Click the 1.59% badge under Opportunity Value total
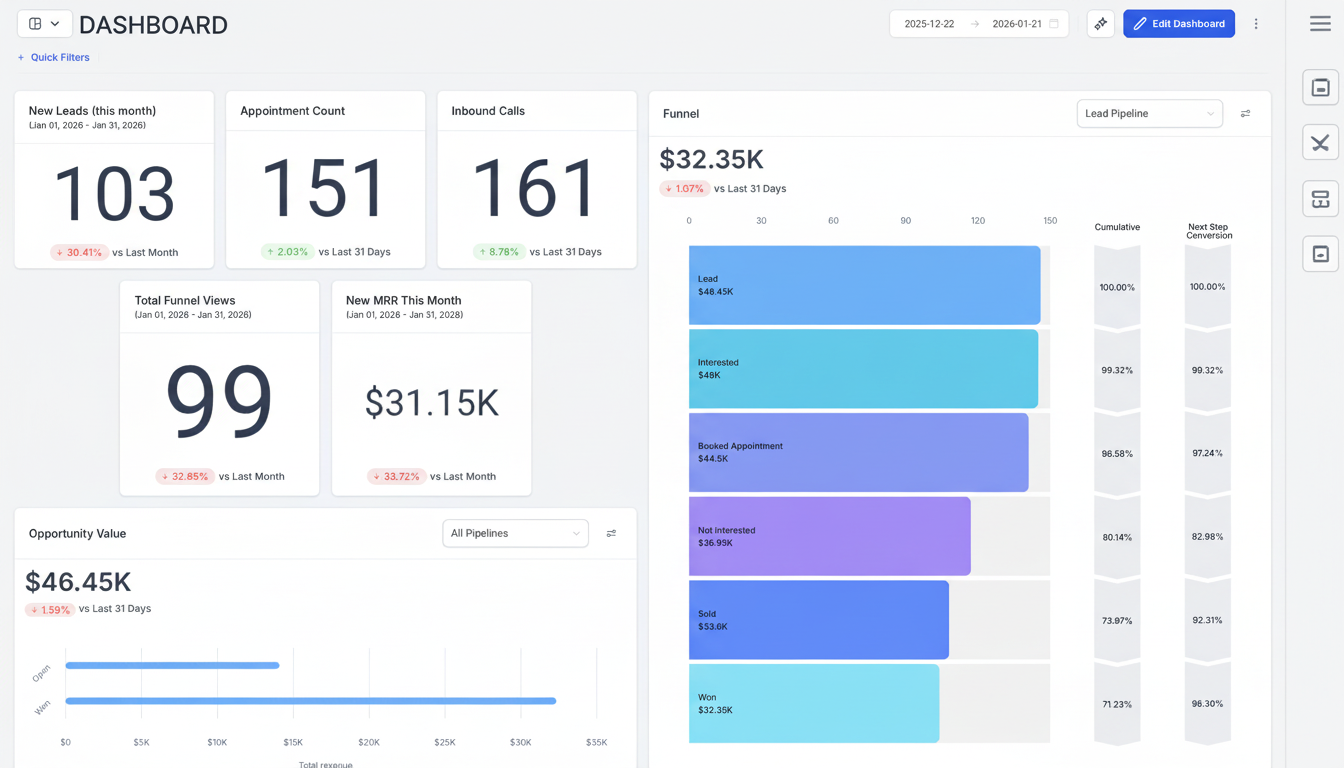The image size is (1344, 768). click(x=50, y=609)
